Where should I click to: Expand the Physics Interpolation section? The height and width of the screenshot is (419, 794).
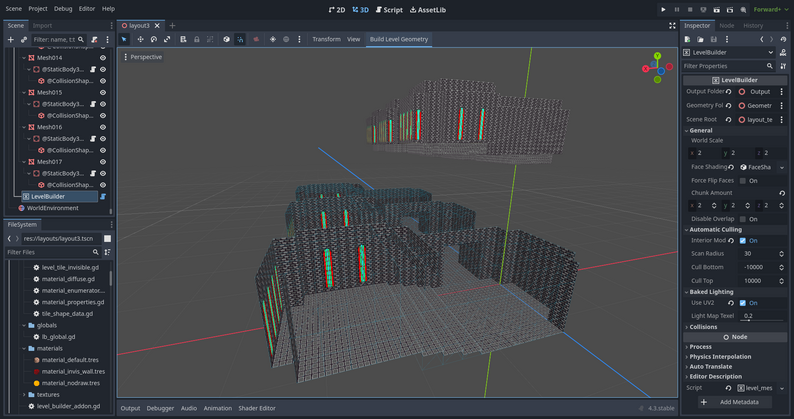[x=735, y=357]
